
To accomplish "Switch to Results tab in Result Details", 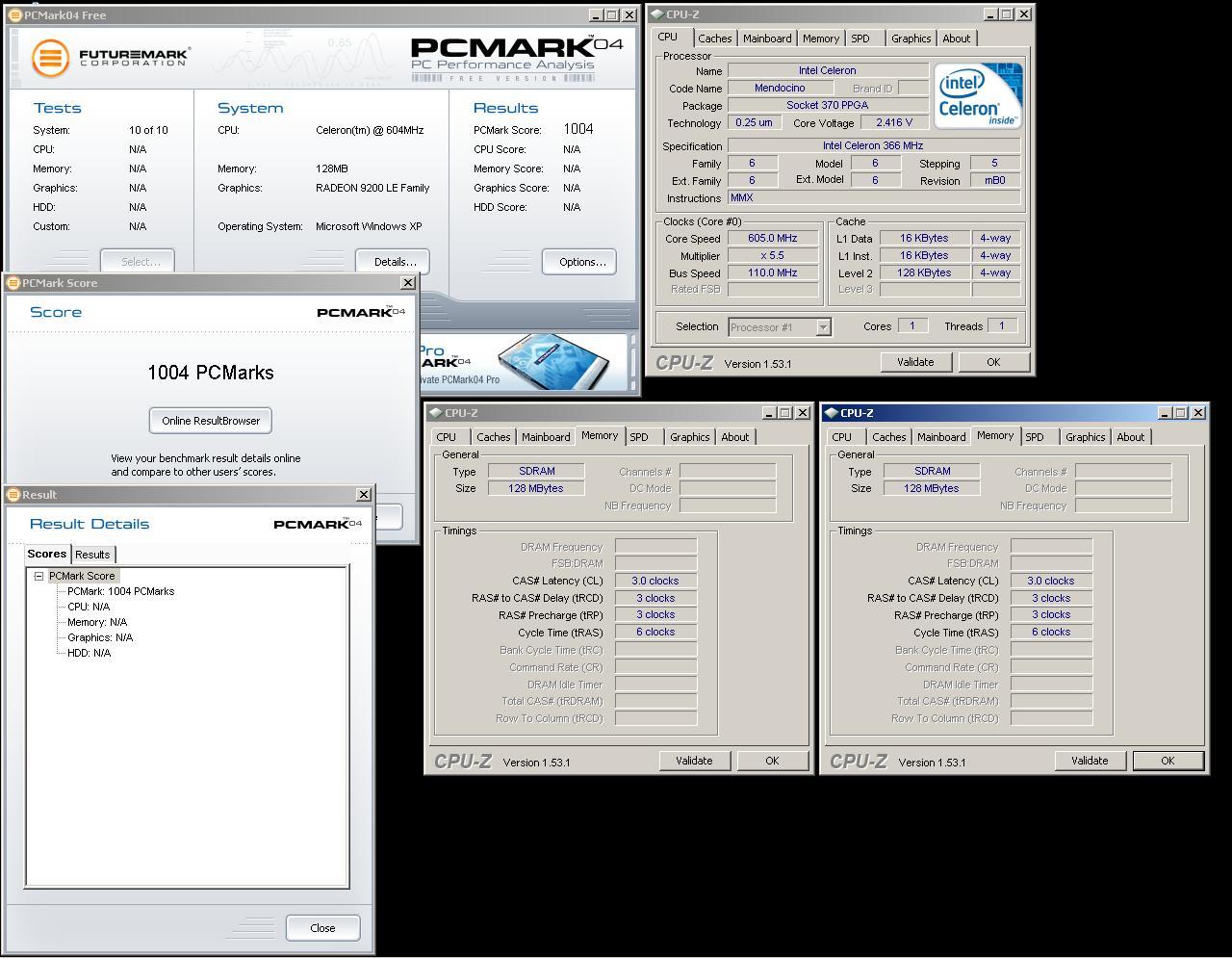I will [92, 555].
